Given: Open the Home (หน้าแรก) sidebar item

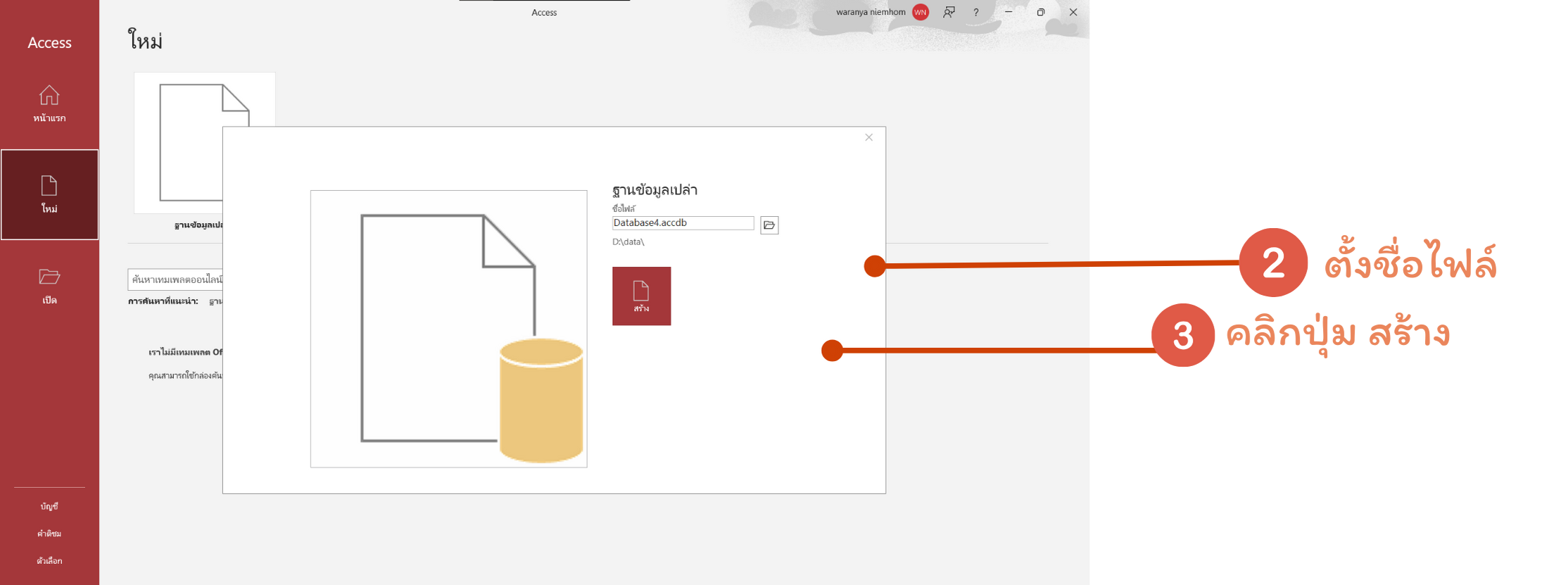Looking at the screenshot, I should pyautogui.click(x=49, y=104).
